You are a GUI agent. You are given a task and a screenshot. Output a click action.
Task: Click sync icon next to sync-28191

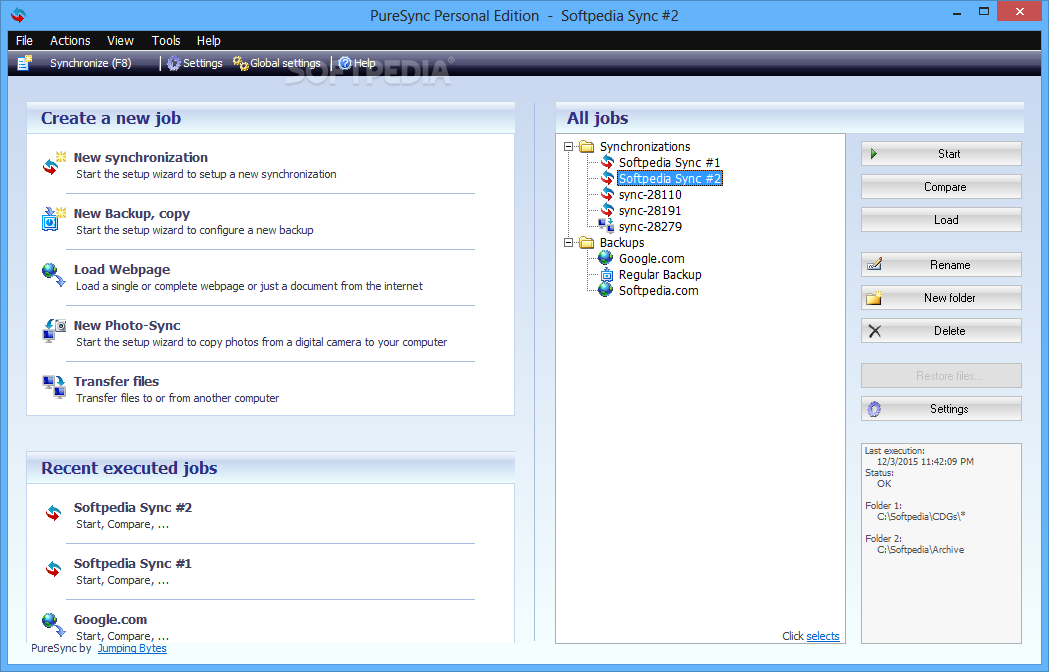tap(607, 210)
